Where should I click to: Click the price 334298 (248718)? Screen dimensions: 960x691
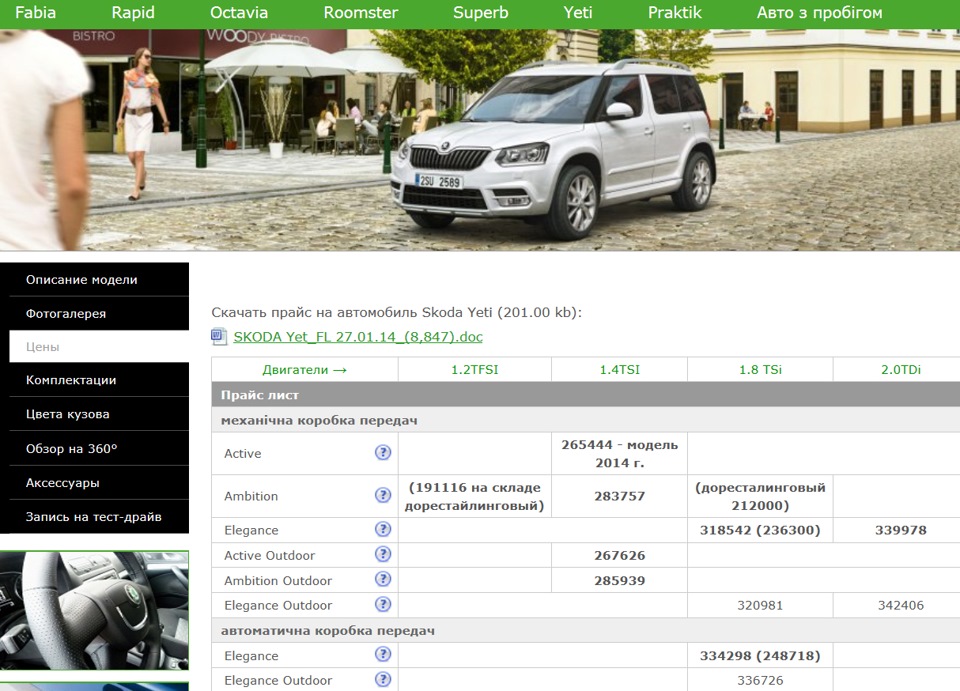point(760,656)
